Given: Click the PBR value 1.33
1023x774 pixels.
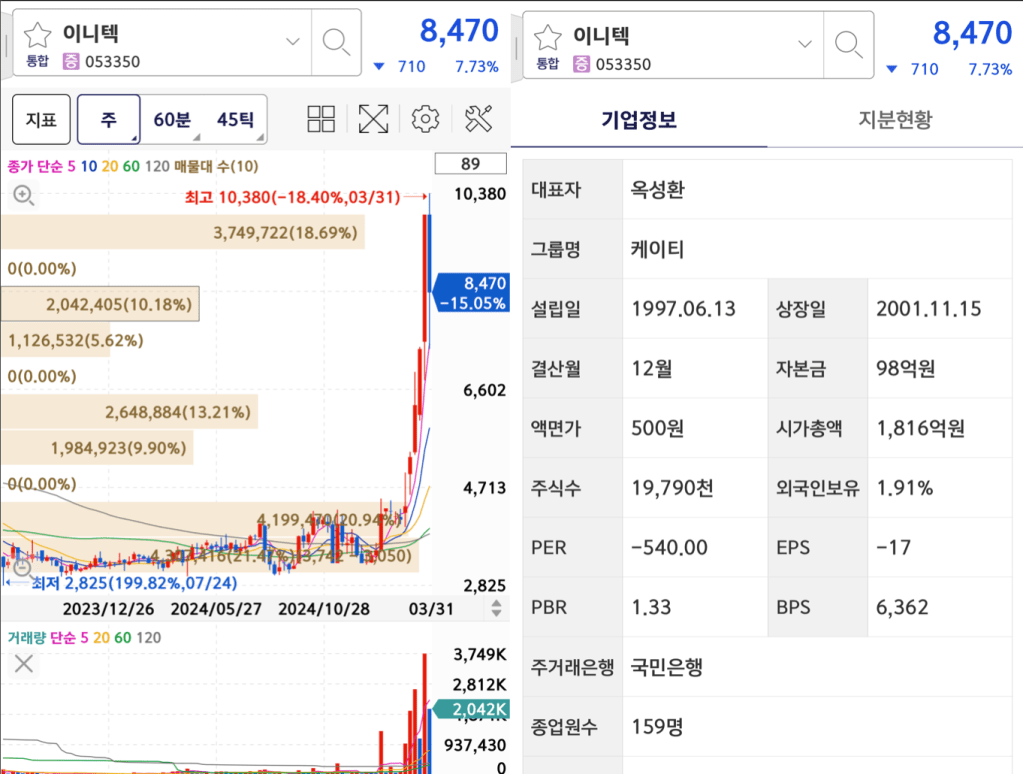Looking at the screenshot, I should click(x=651, y=608).
